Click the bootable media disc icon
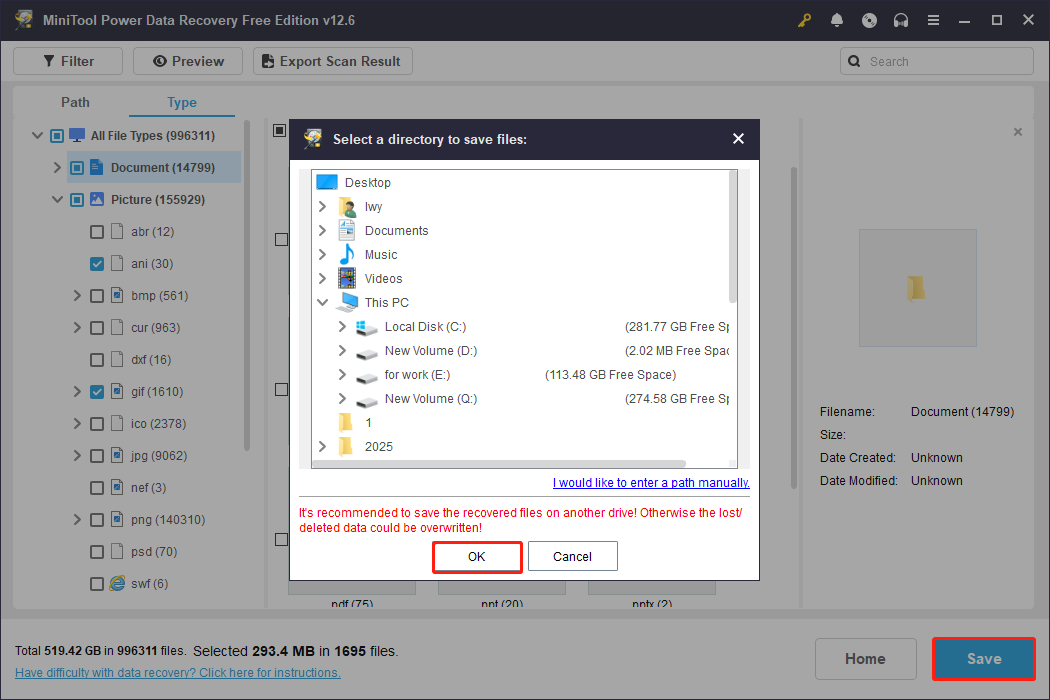Image resolution: width=1050 pixels, height=700 pixels. pyautogui.click(x=869, y=20)
